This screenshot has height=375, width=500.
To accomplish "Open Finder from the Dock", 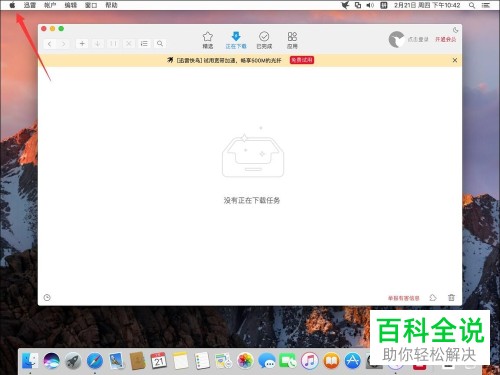I will (30, 360).
